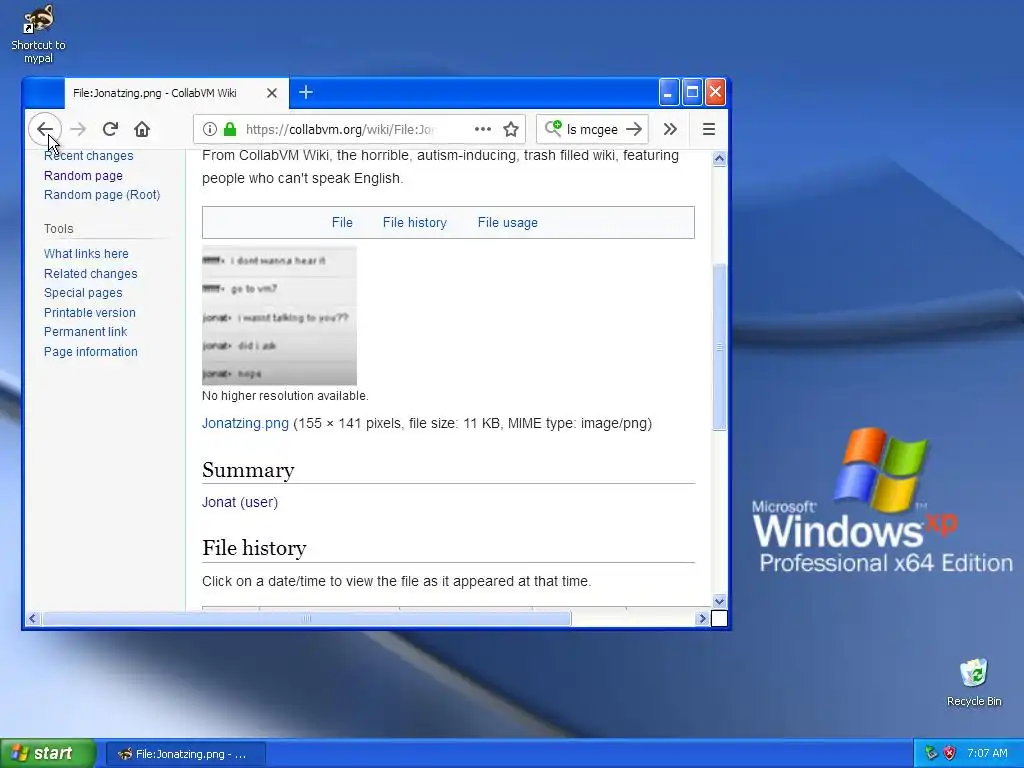Image resolution: width=1024 pixels, height=768 pixels.
Task: Jump to the File section tab
Action: click(342, 223)
